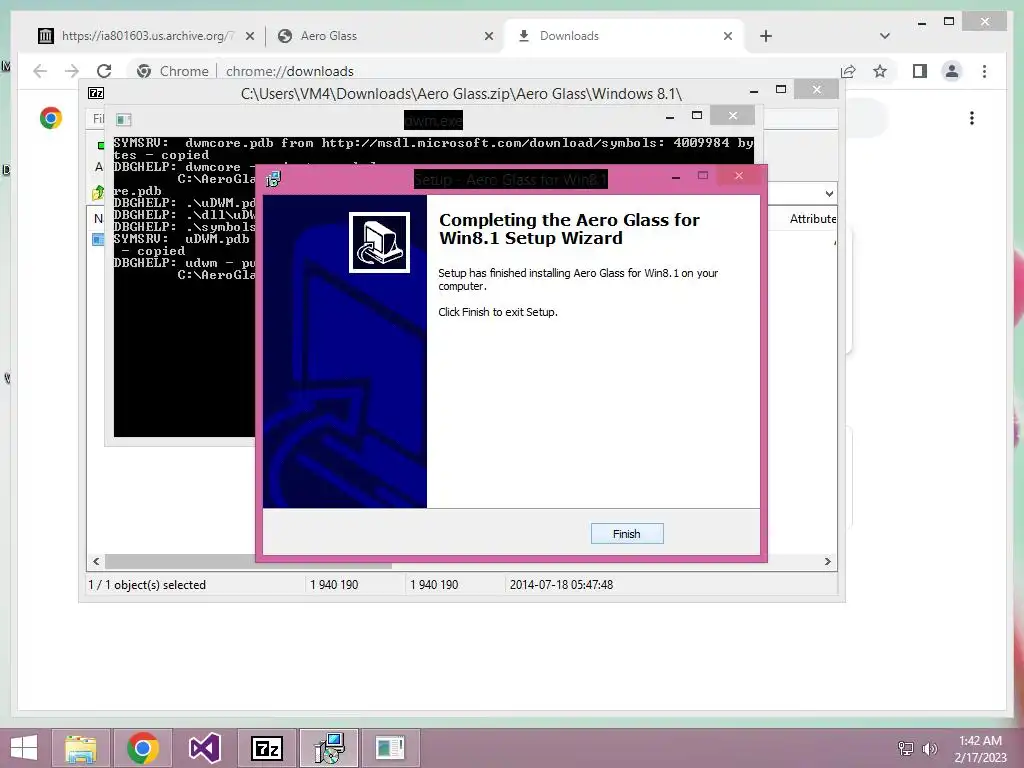
Task: Open the Chrome profile avatar menu
Action: [952, 71]
